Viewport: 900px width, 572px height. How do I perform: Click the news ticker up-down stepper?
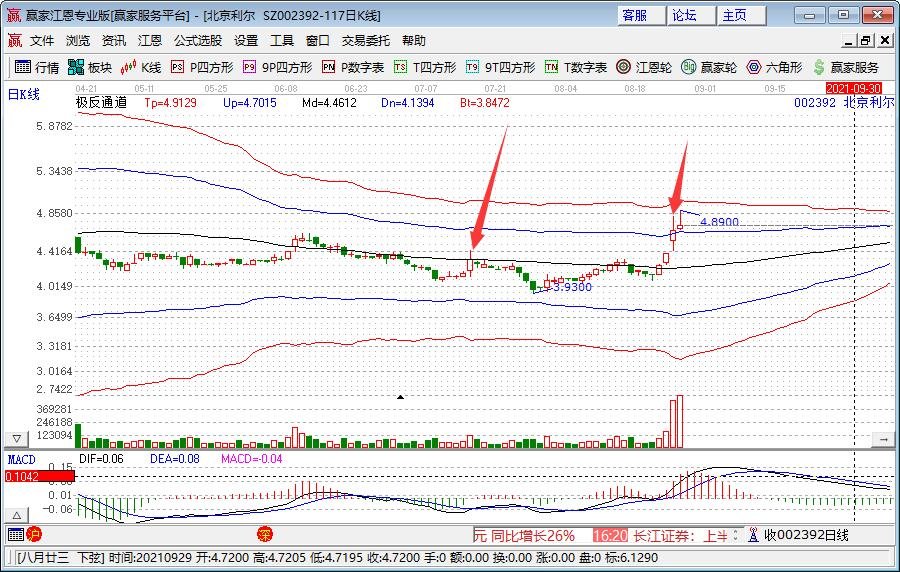pyautogui.click(x=735, y=535)
